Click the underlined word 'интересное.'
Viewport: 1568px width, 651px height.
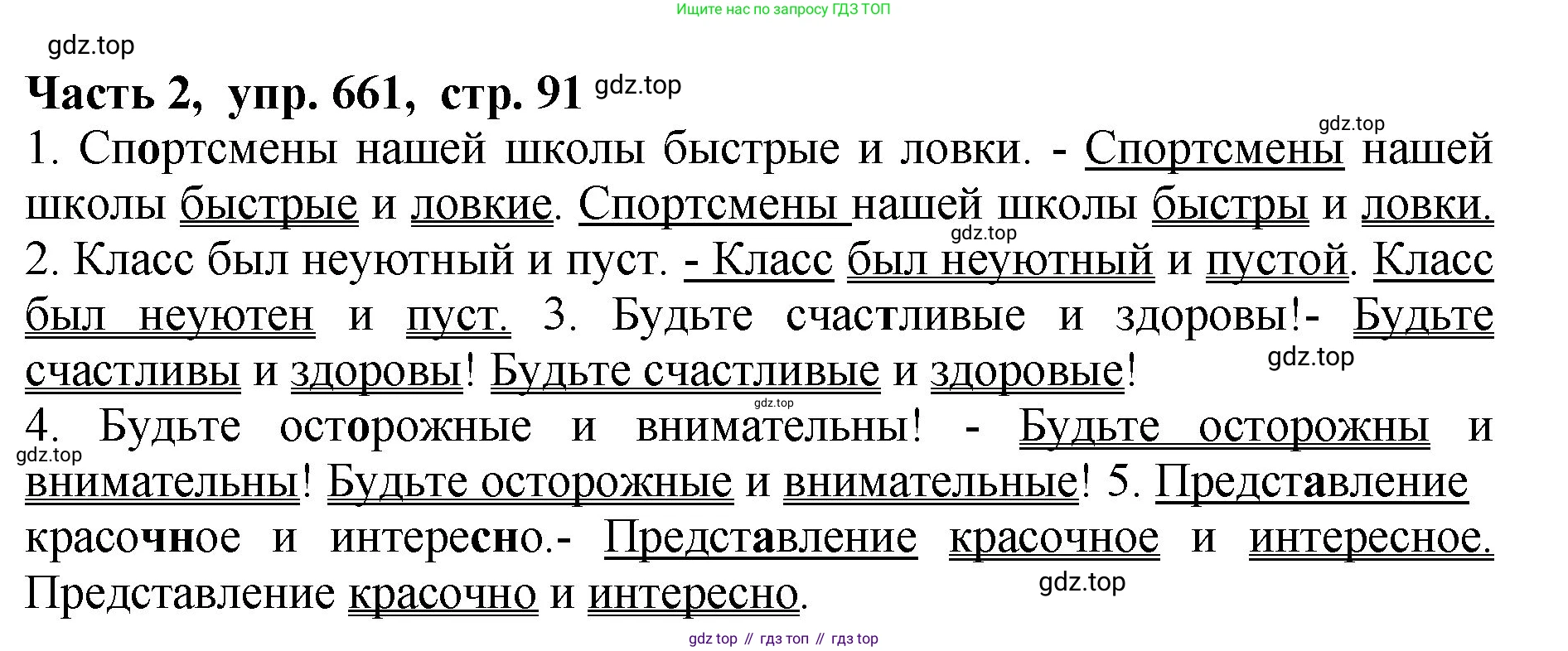pyautogui.click(x=1371, y=538)
